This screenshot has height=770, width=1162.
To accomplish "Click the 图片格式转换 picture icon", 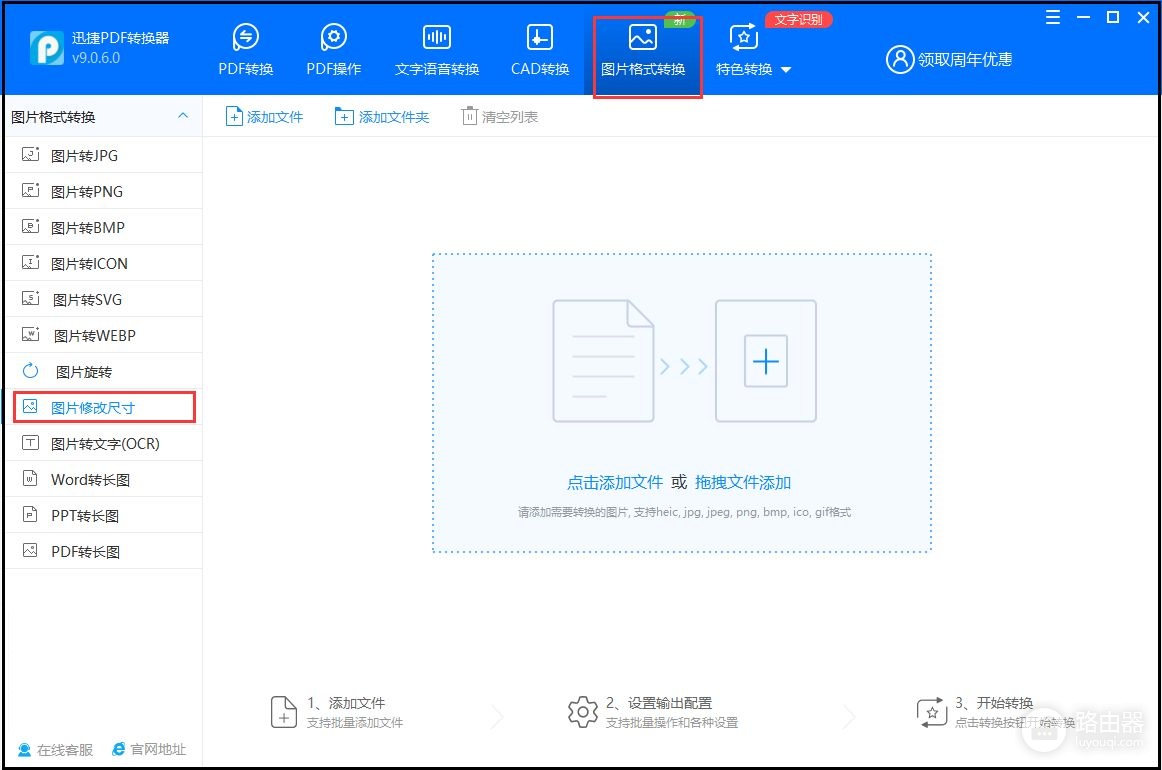I will tap(643, 37).
